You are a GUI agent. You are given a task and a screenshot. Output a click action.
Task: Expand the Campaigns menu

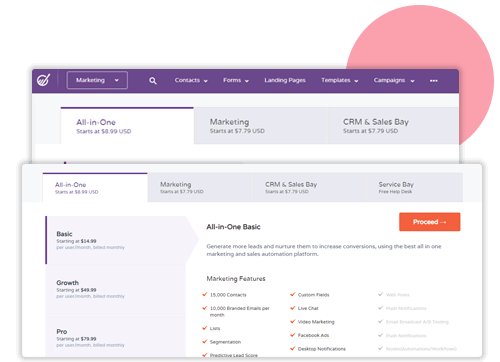394,80
